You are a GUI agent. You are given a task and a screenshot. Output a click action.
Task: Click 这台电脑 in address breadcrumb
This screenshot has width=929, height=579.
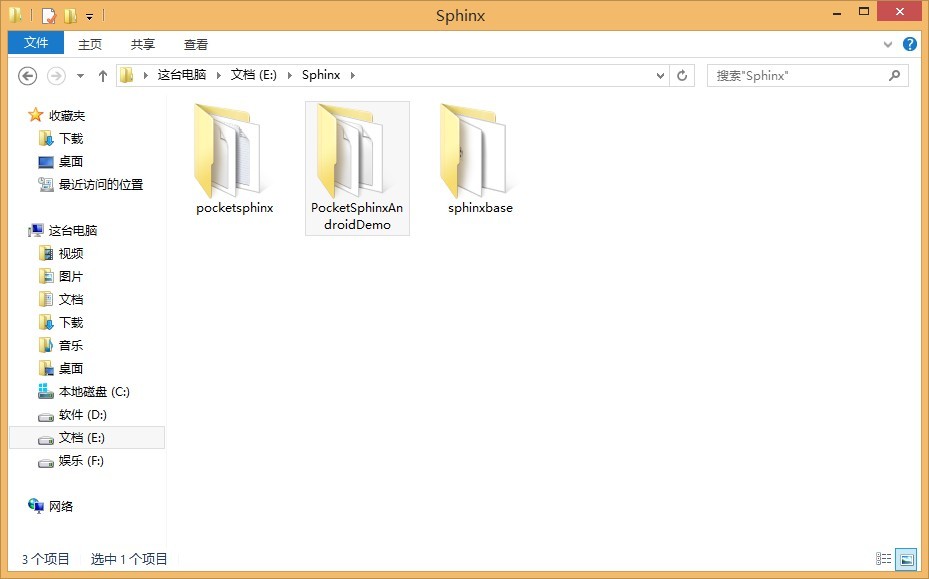point(182,75)
